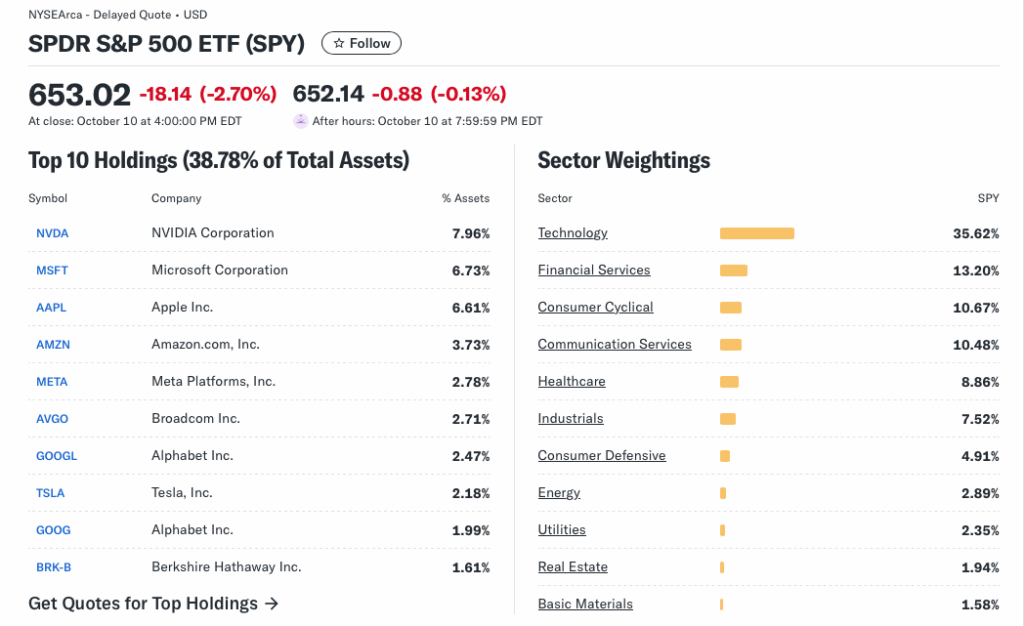1024x626 pixels.
Task: Go to the AVGO quote link
Action: (52, 418)
